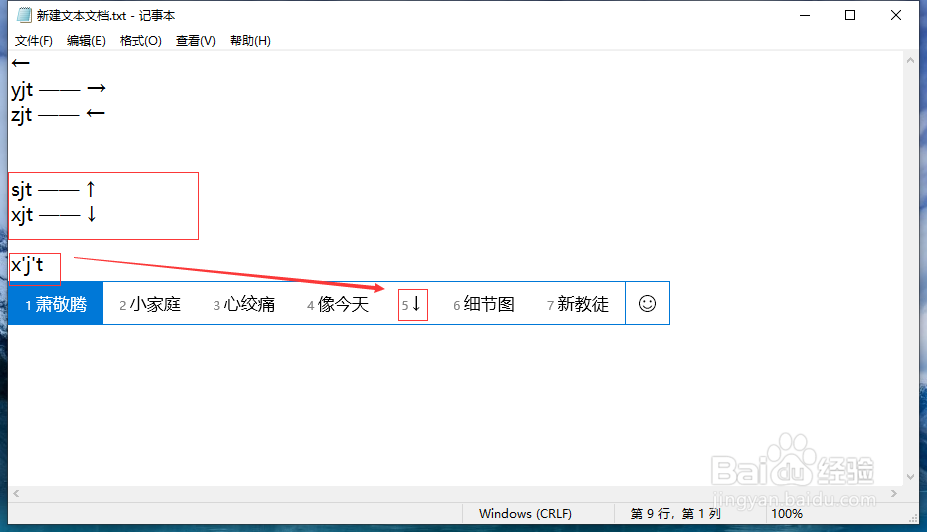
Task: Pick IME candidate 3 心绞痛
Action: click(x=244, y=304)
